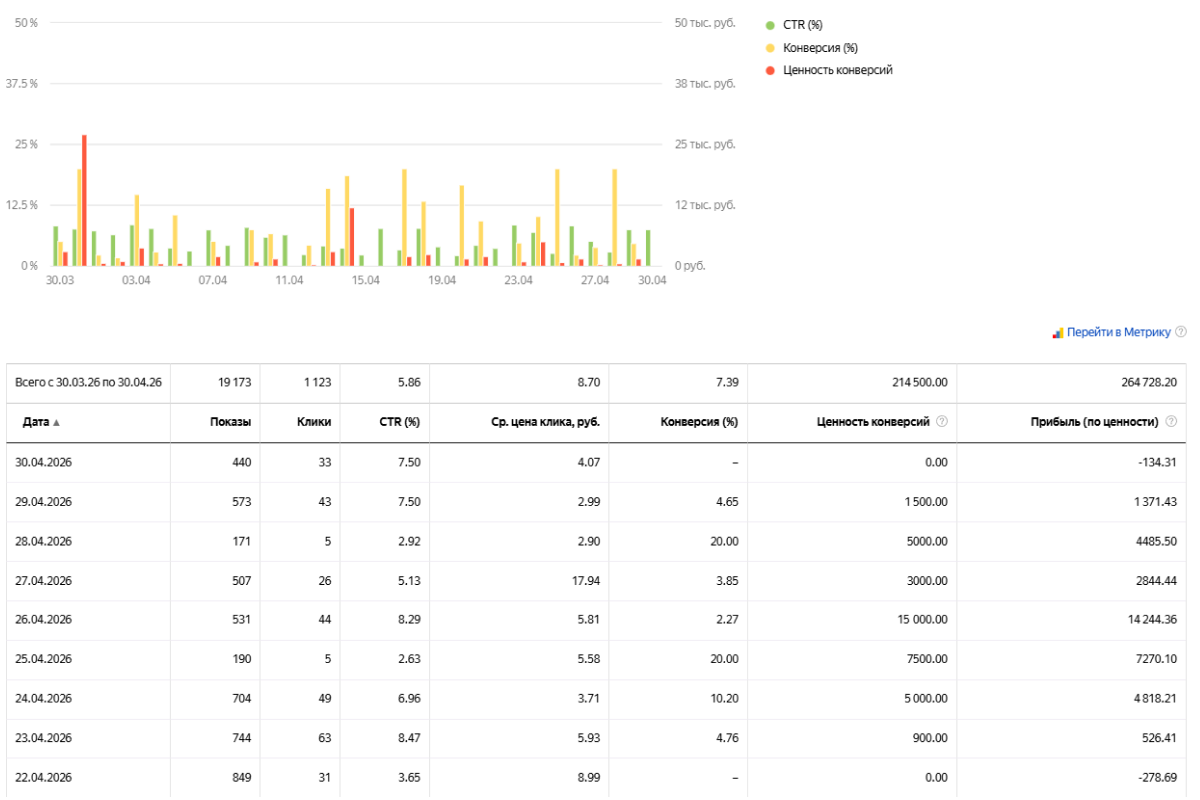Click the 26.04.2026 date cell
The image size is (1200, 800).
[43, 620]
